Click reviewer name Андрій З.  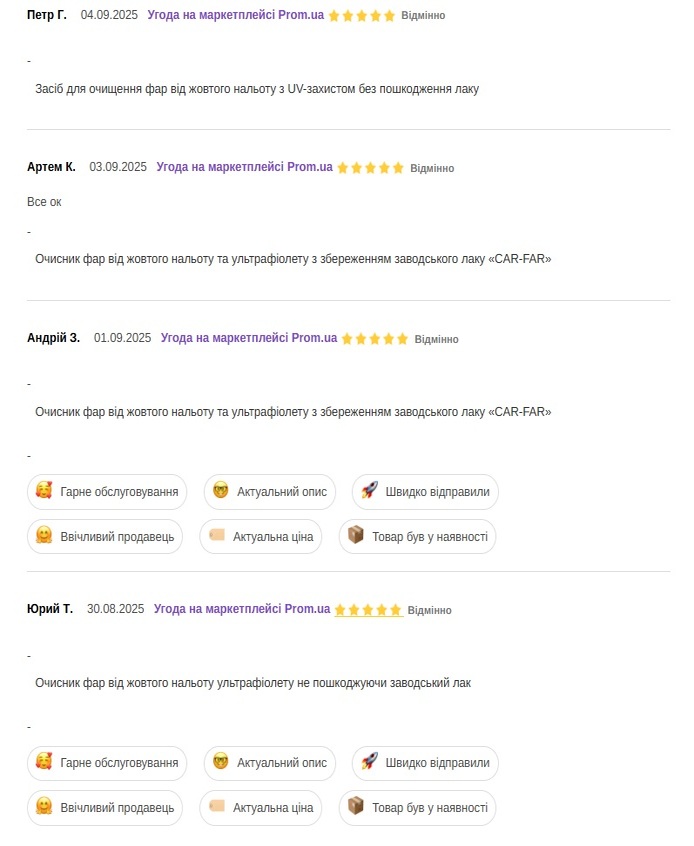tap(54, 338)
